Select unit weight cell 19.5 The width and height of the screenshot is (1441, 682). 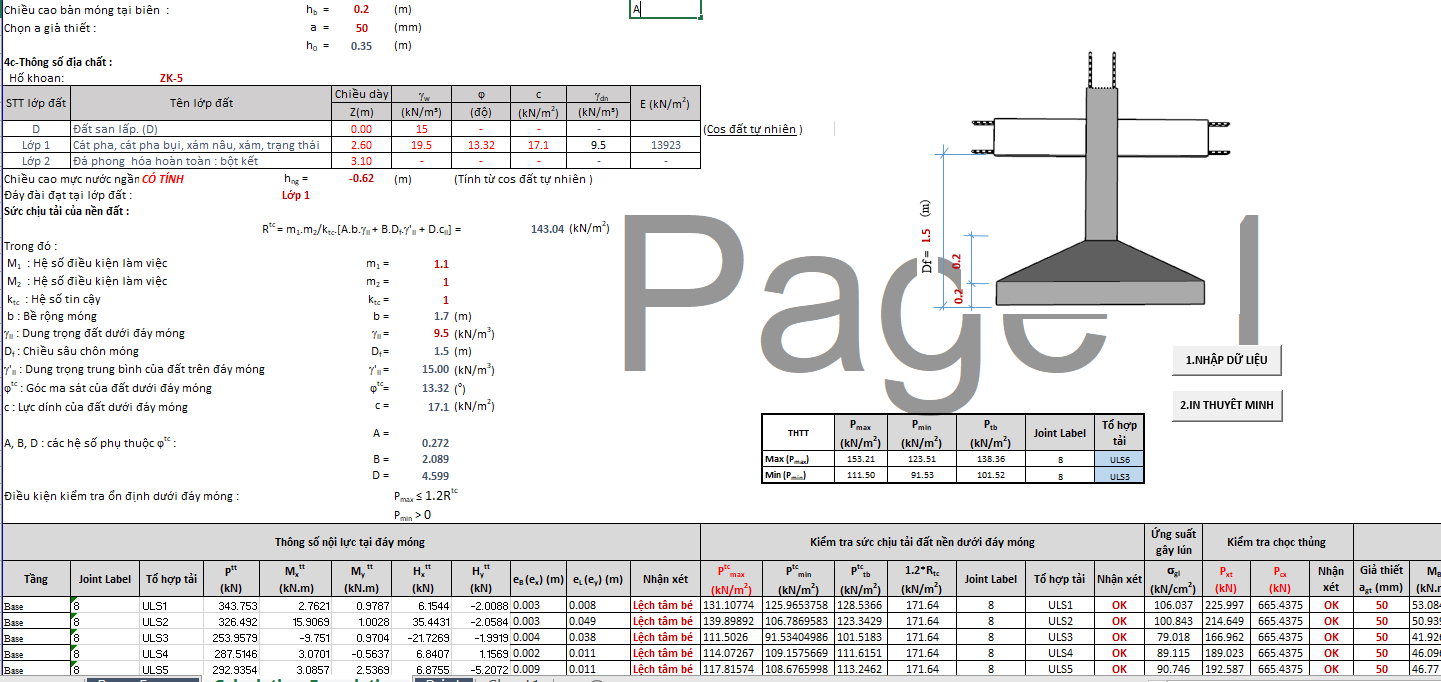click(421, 145)
